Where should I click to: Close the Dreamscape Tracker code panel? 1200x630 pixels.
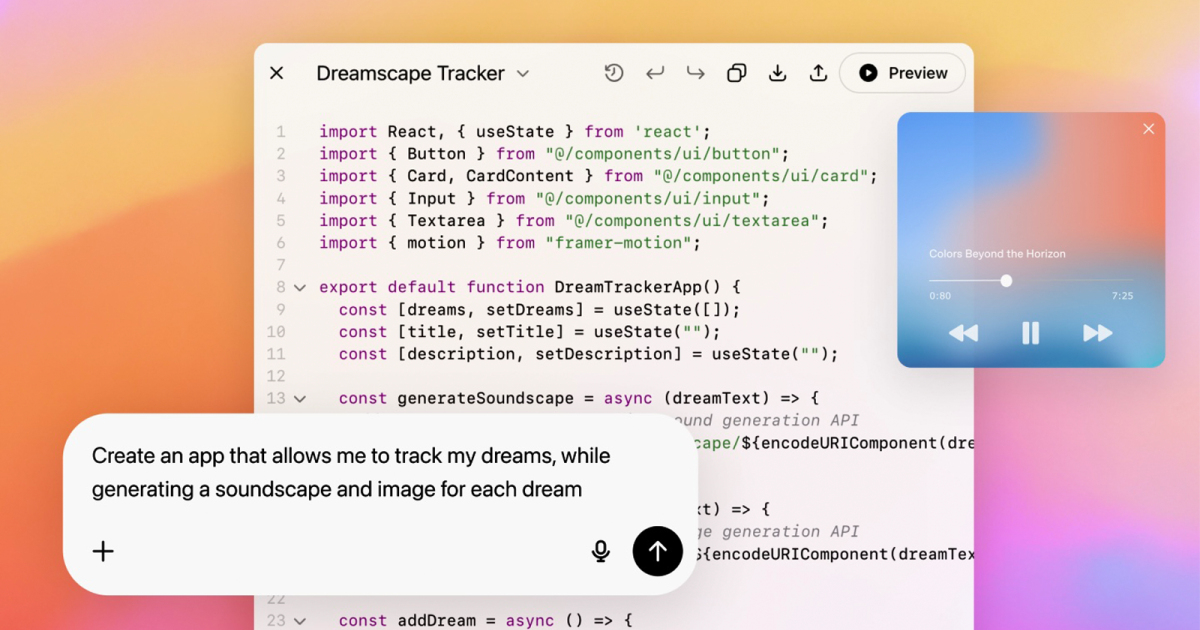(277, 73)
